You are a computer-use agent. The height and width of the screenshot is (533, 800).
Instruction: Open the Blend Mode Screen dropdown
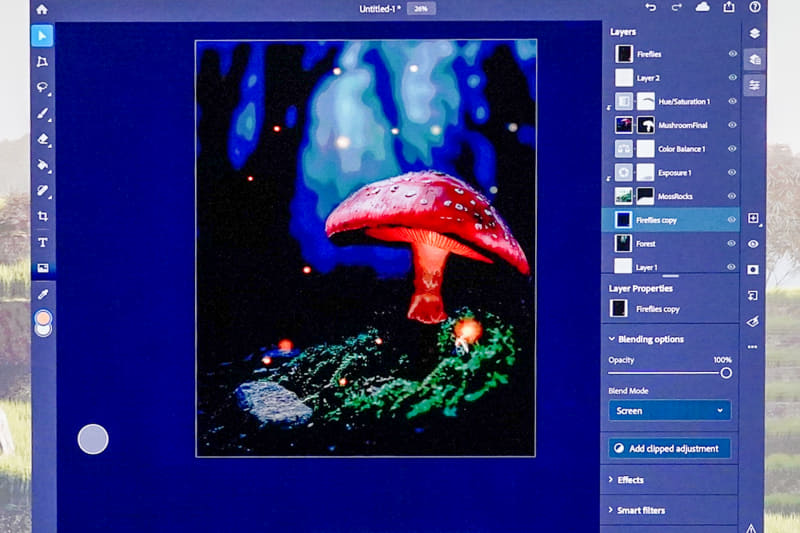669,411
